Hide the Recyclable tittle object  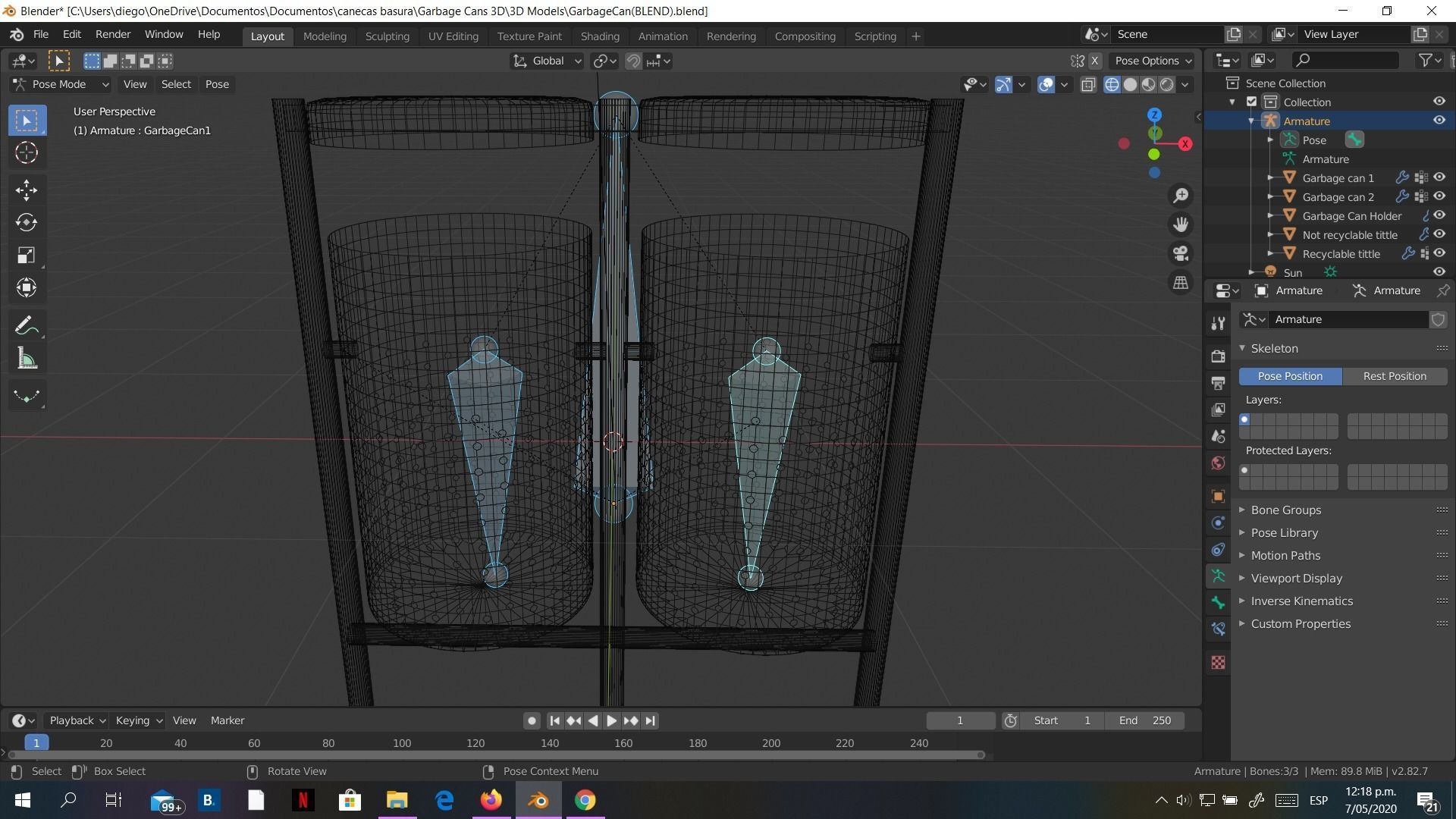click(1439, 253)
